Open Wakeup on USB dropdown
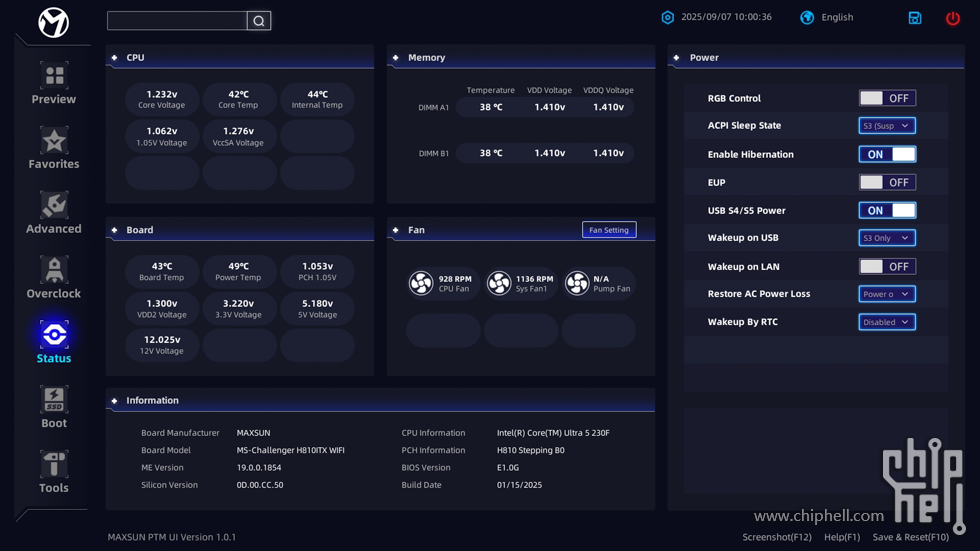980x551 pixels. click(x=888, y=238)
